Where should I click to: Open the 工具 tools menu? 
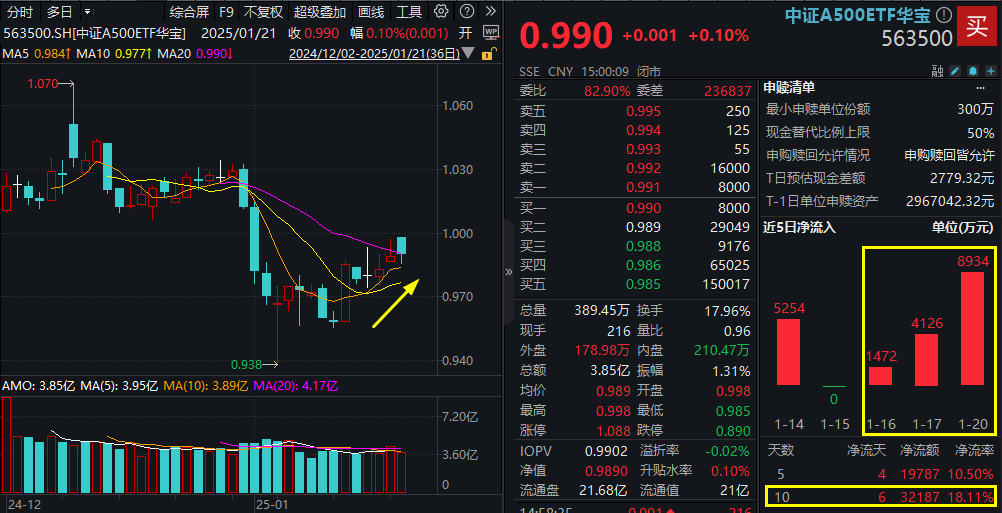pyautogui.click(x=409, y=12)
